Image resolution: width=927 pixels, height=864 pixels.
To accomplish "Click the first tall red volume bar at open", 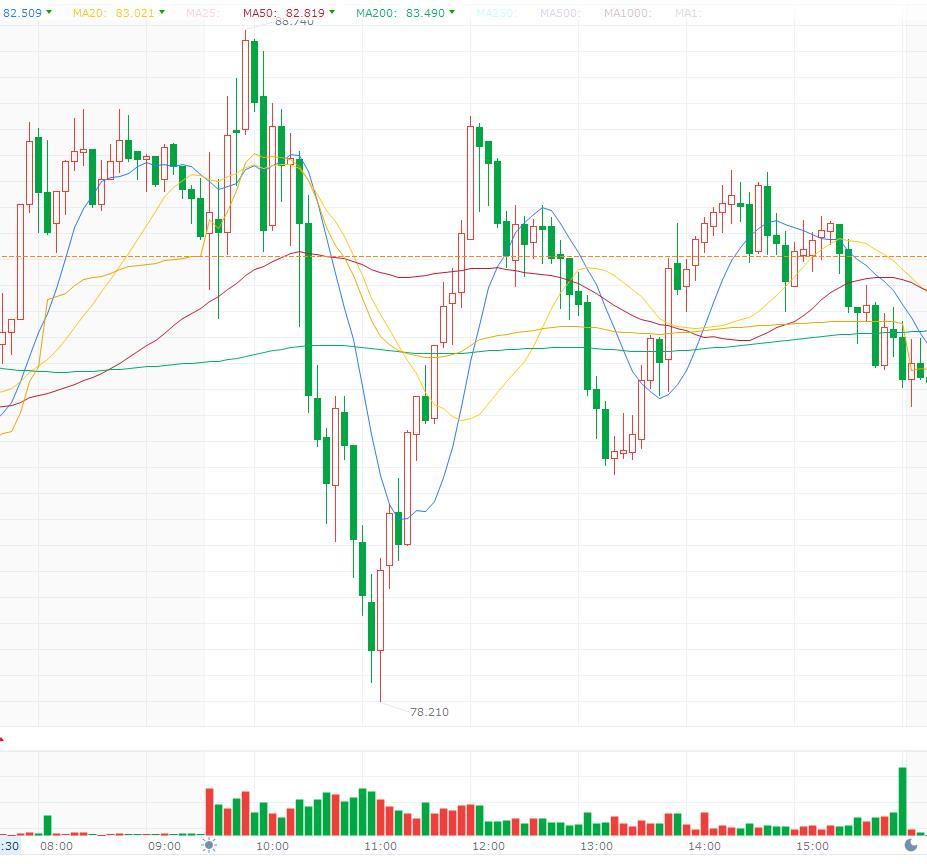I will (x=209, y=811).
